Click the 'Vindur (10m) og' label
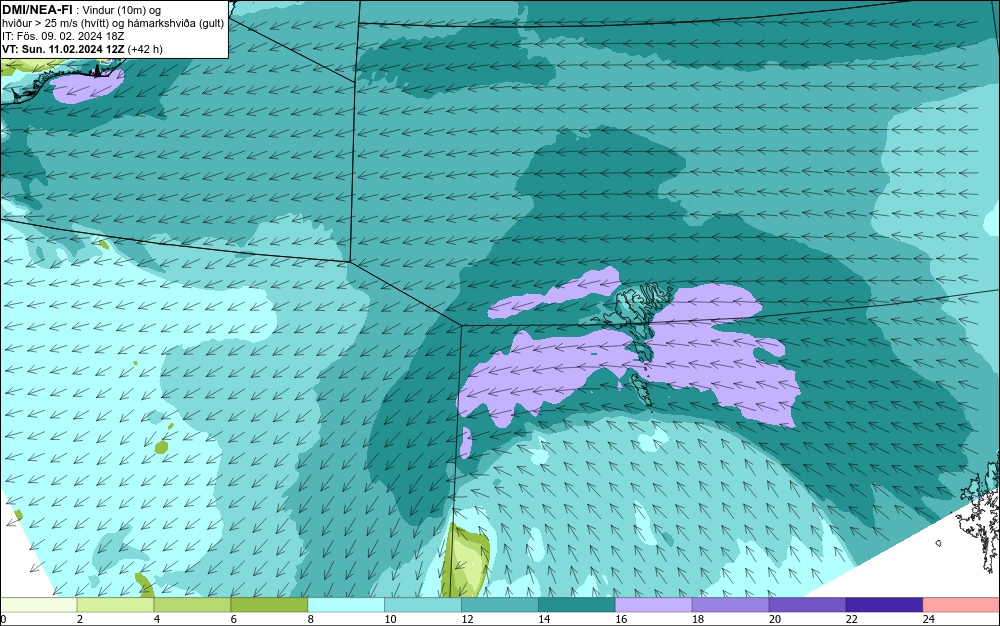 click(122, 10)
